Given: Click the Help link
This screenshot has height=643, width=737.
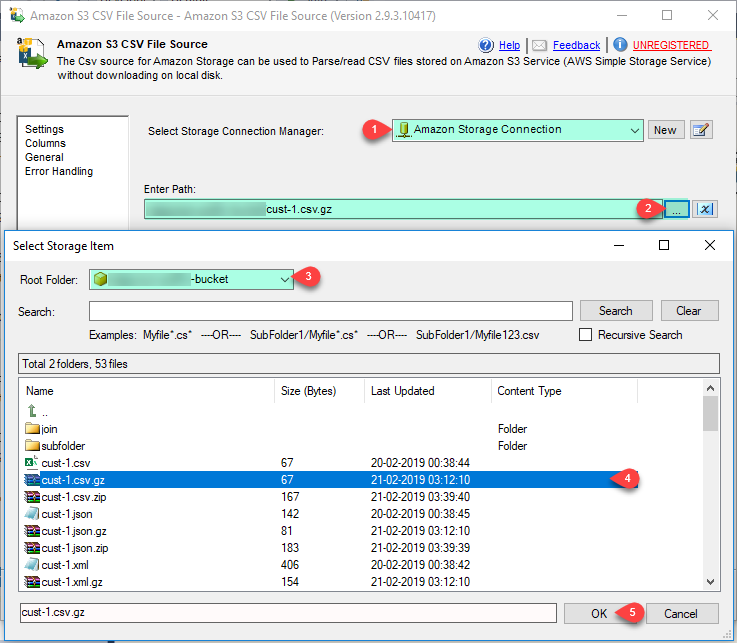Looking at the screenshot, I should pos(509,45).
